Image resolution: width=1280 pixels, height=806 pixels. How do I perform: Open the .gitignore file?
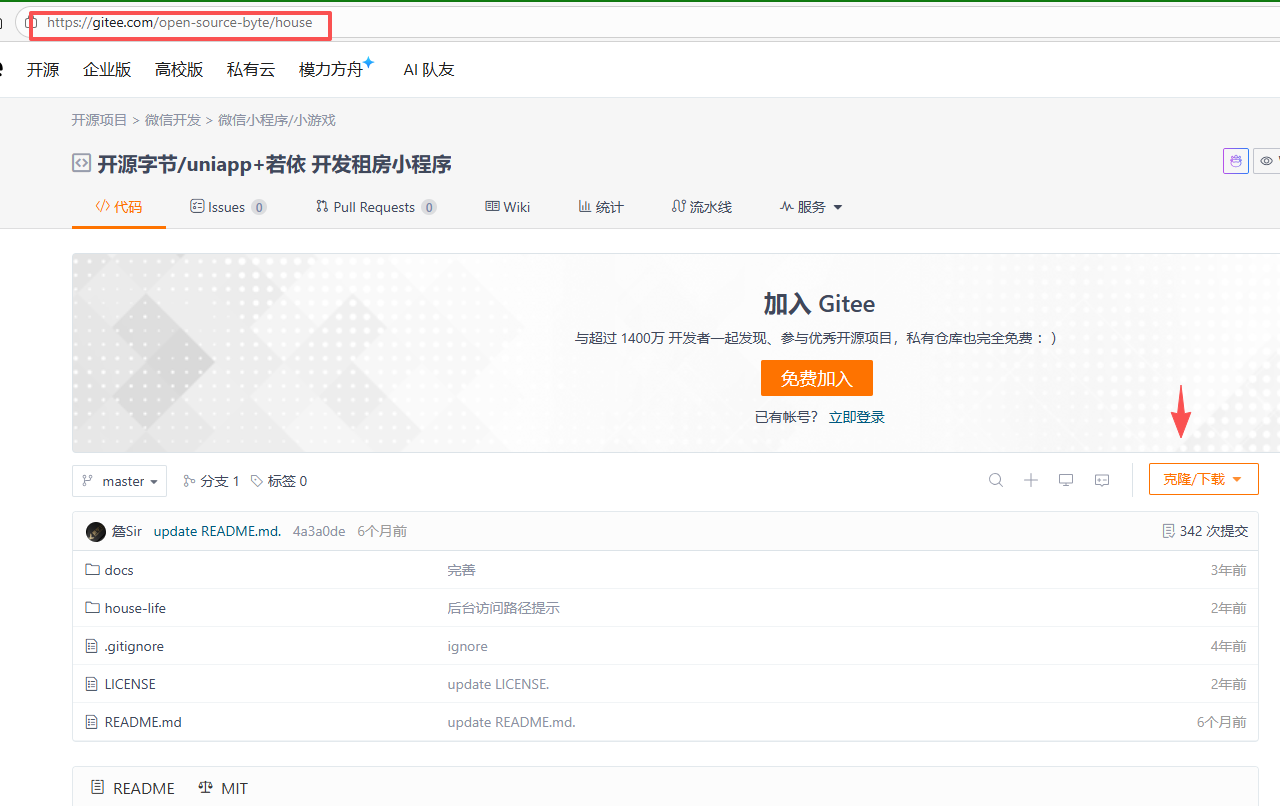134,646
